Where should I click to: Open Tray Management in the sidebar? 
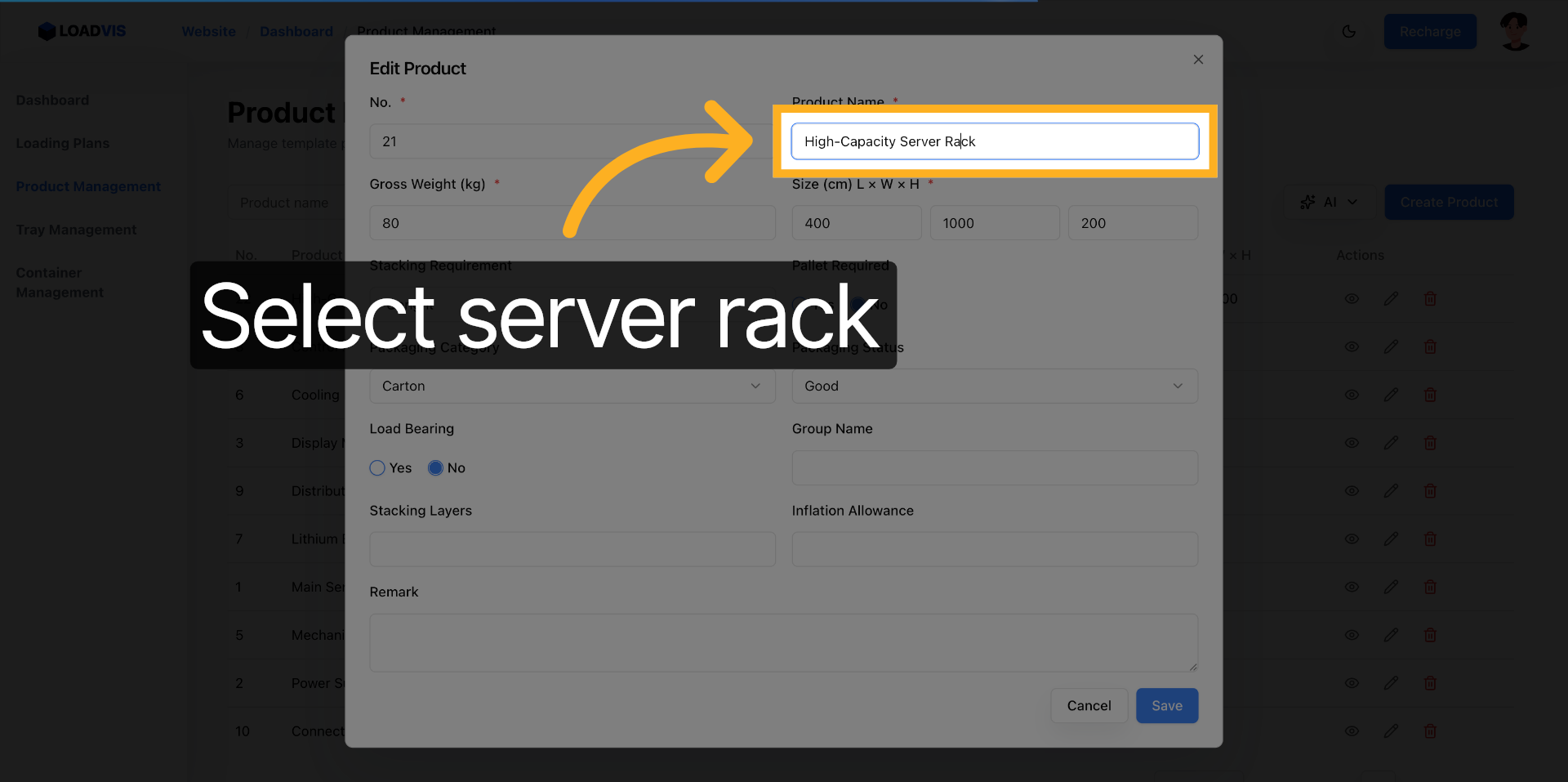coord(76,230)
